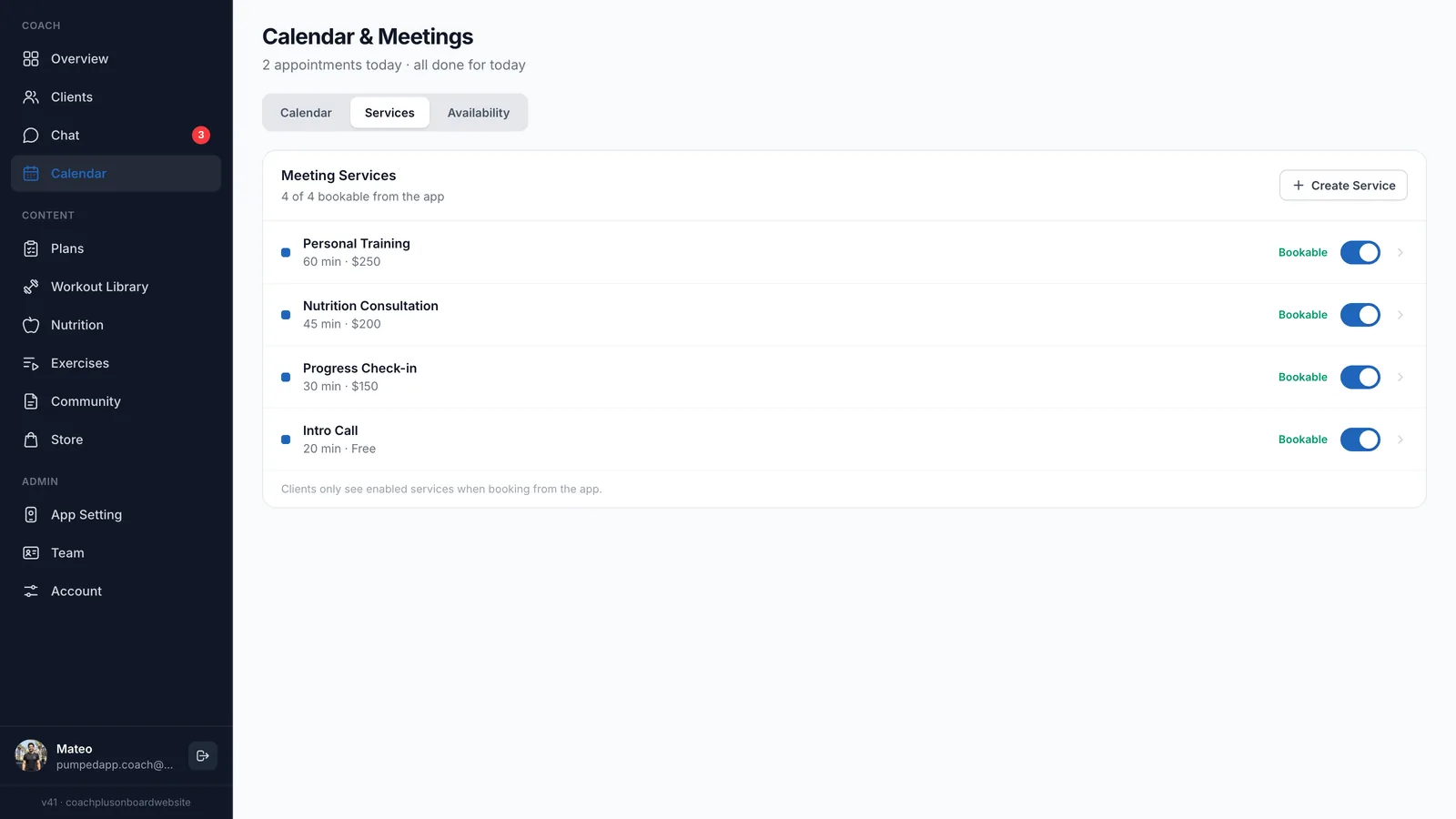This screenshot has height=819, width=1456.
Task: Turn off Nutrition Consultation bookable switch
Action: pyautogui.click(x=1360, y=315)
